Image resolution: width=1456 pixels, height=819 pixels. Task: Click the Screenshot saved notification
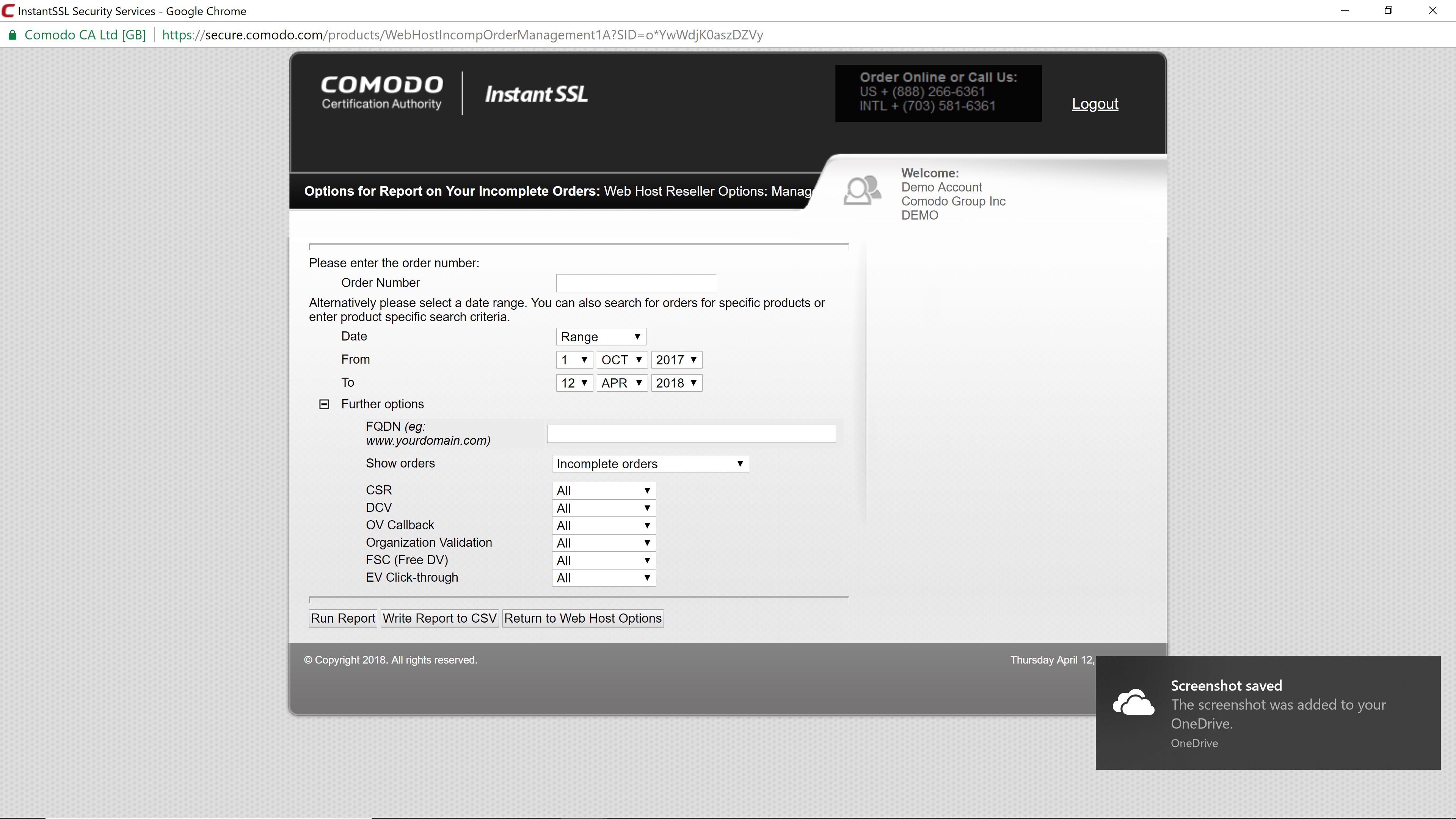pyautogui.click(x=1268, y=713)
